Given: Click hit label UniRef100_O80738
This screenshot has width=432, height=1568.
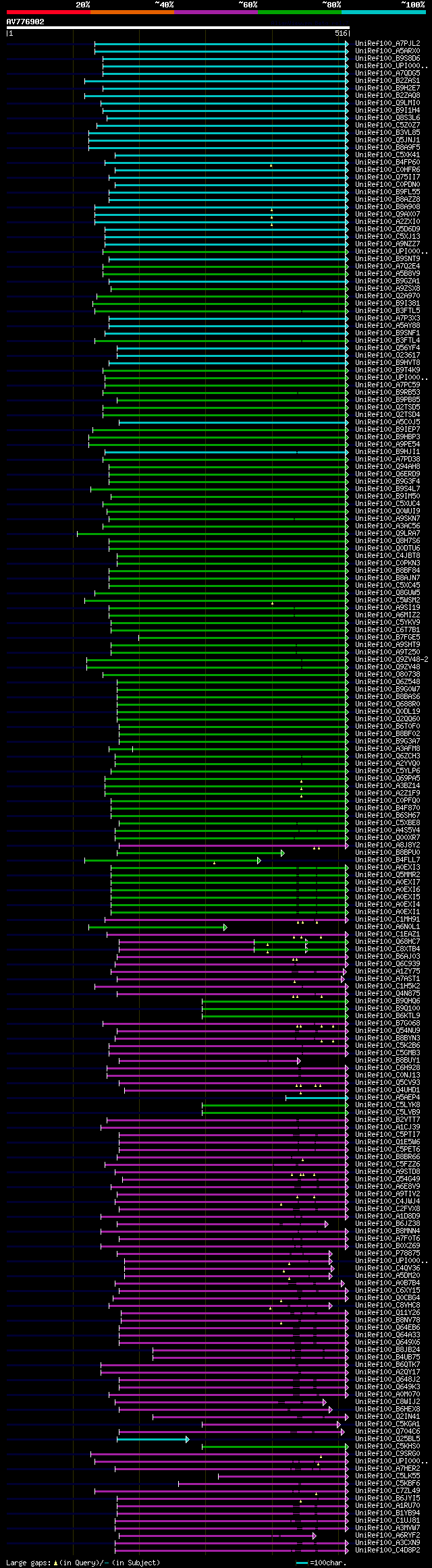Looking at the screenshot, I should 387,675.
